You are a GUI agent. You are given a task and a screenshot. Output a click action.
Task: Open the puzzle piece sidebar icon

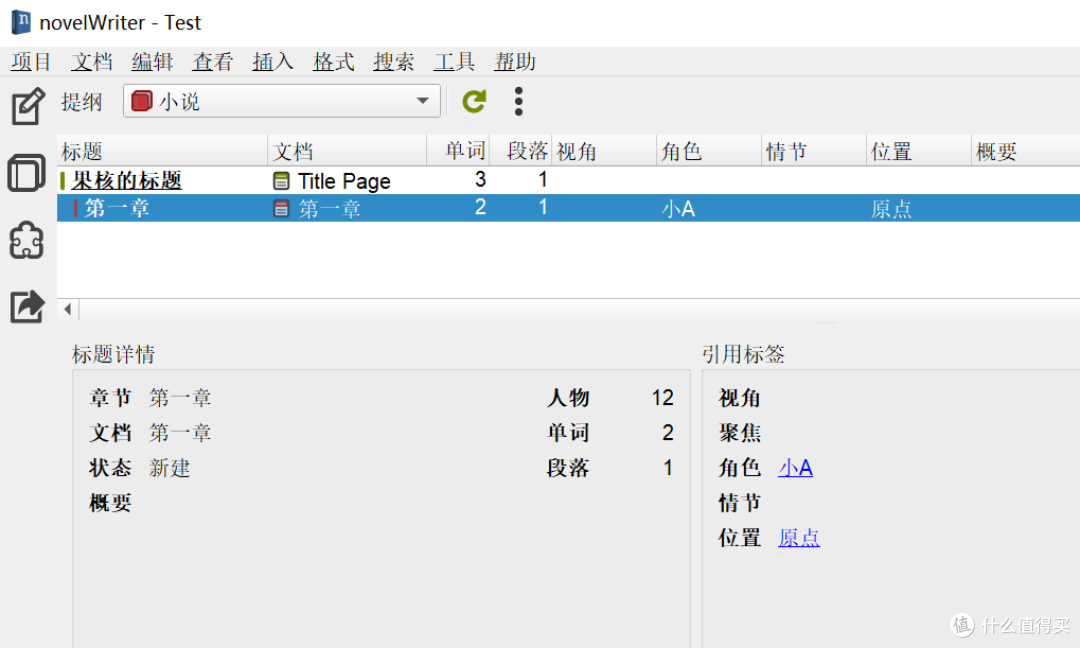pos(27,240)
